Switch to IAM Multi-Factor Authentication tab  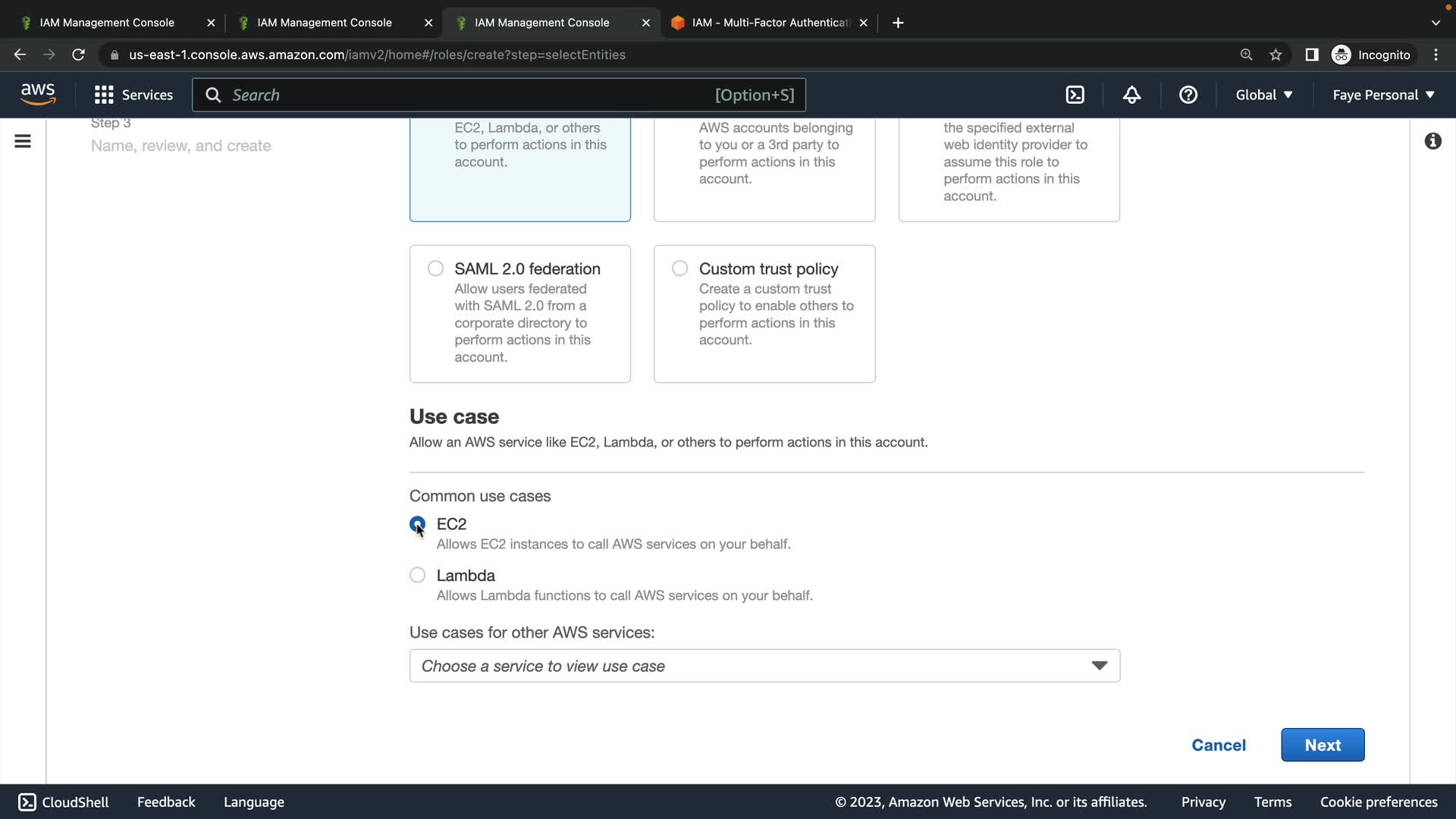770,23
